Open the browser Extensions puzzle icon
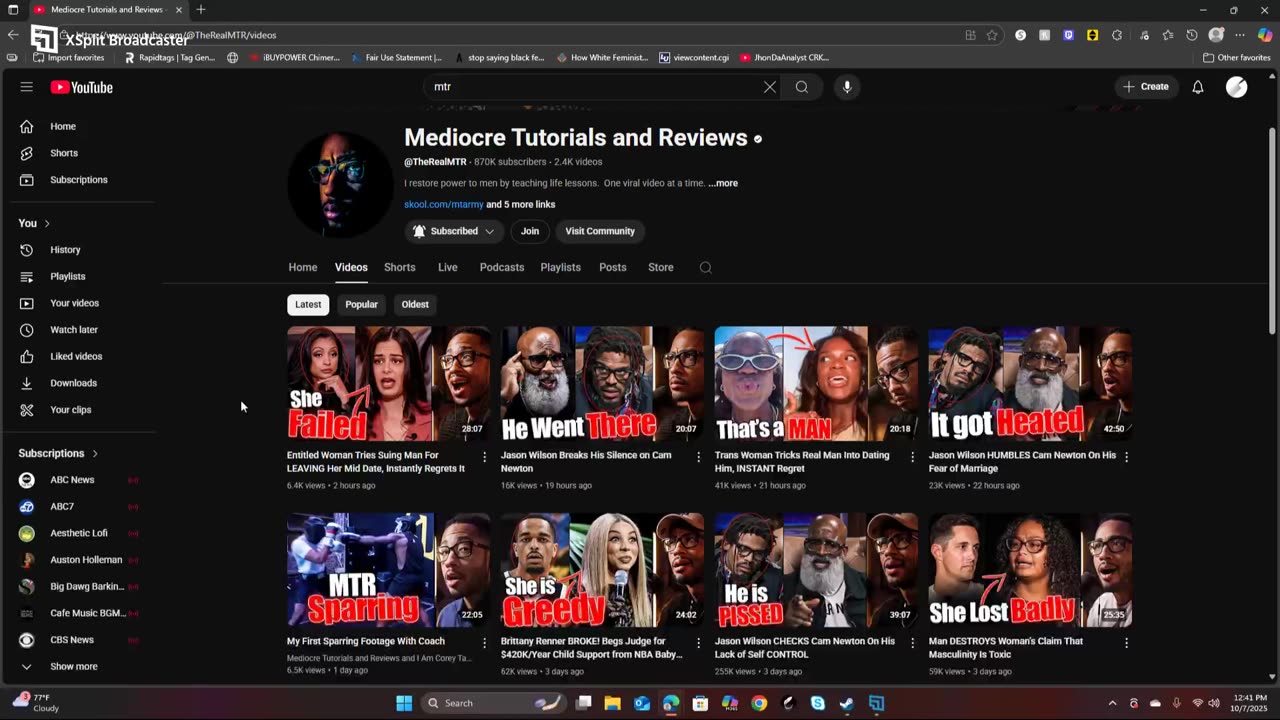This screenshot has height=720, width=1280. [x=1117, y=35]
